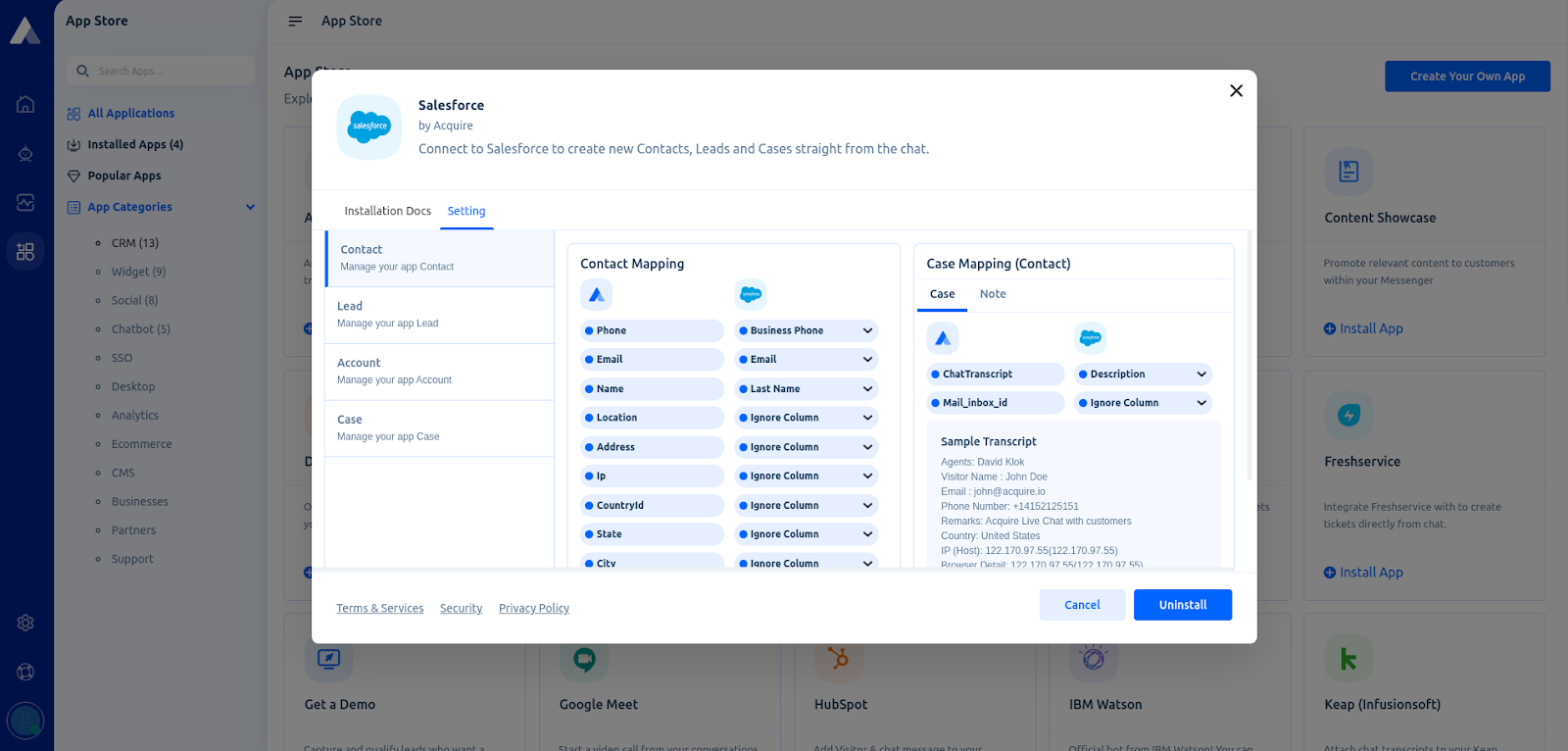Click the Acquire icon above Contact Mapping fields
Image resolution: width=1568 pixels, height=751 pixels.
[597, 294]
